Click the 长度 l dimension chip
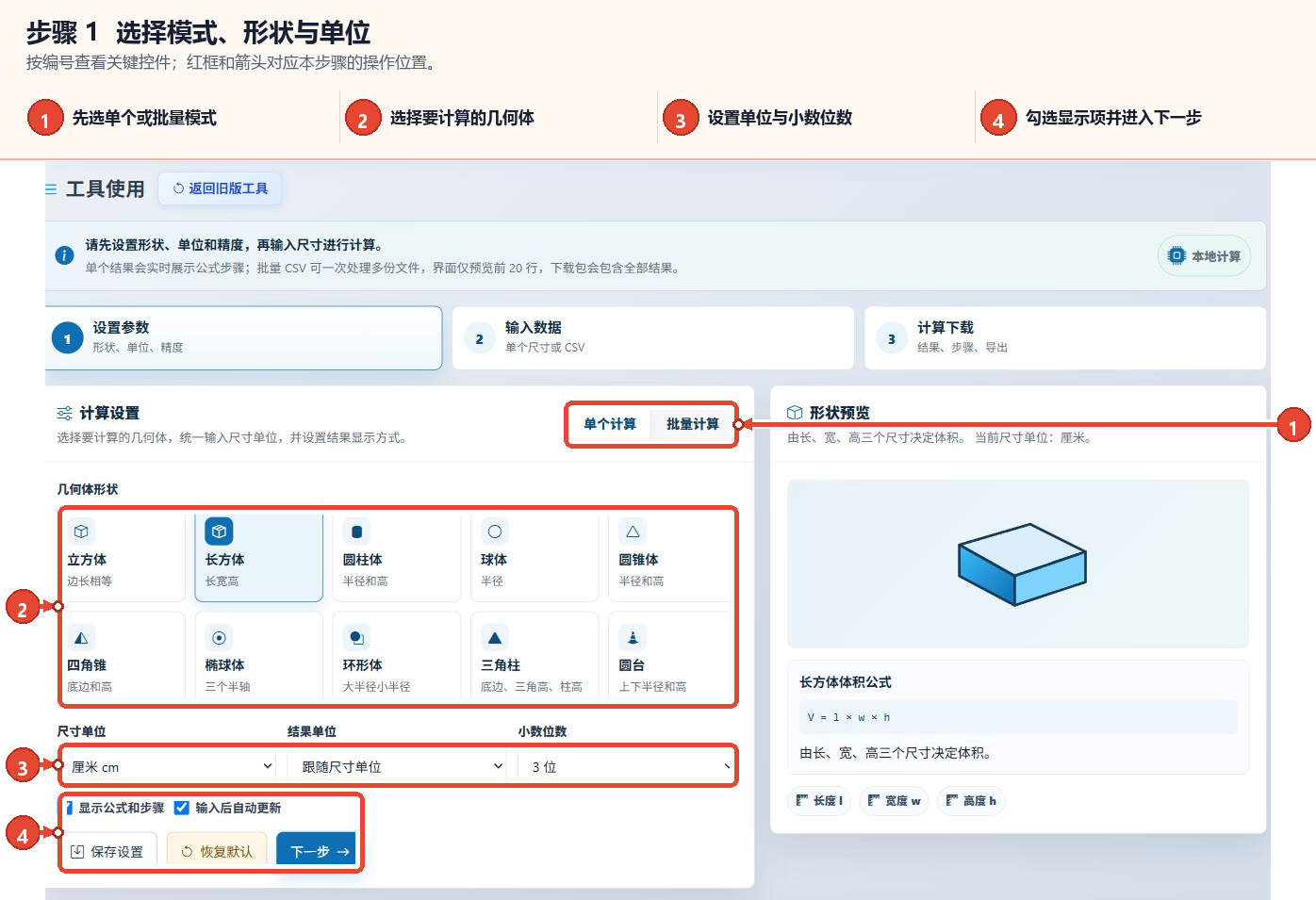Viewport: 1316px width, 900px height. tap(820, 801)
